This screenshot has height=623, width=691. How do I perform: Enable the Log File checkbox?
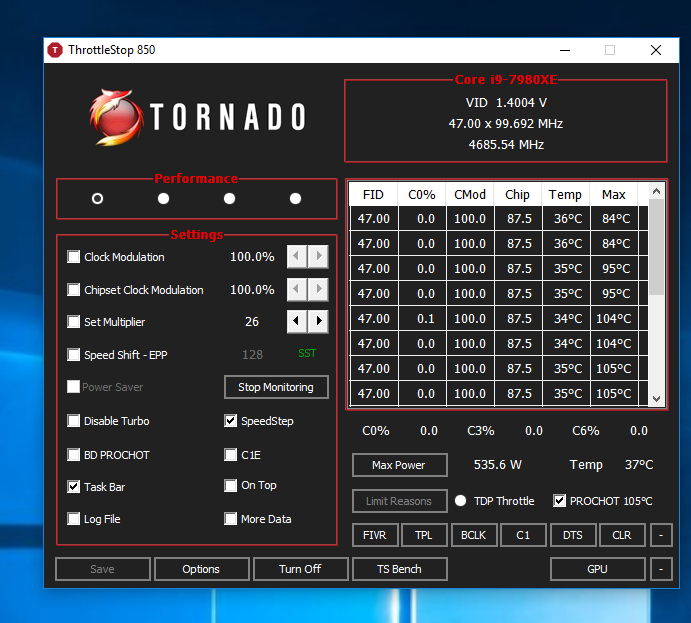74,519
